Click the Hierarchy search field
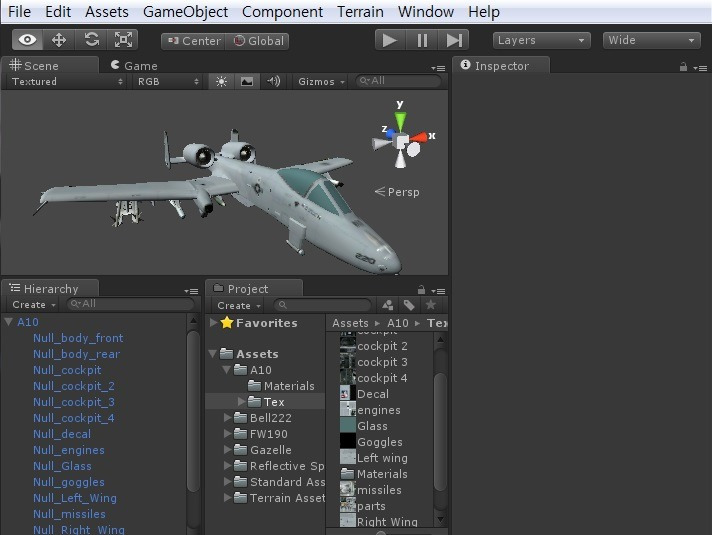712x535 pixels. click(130, 304)
